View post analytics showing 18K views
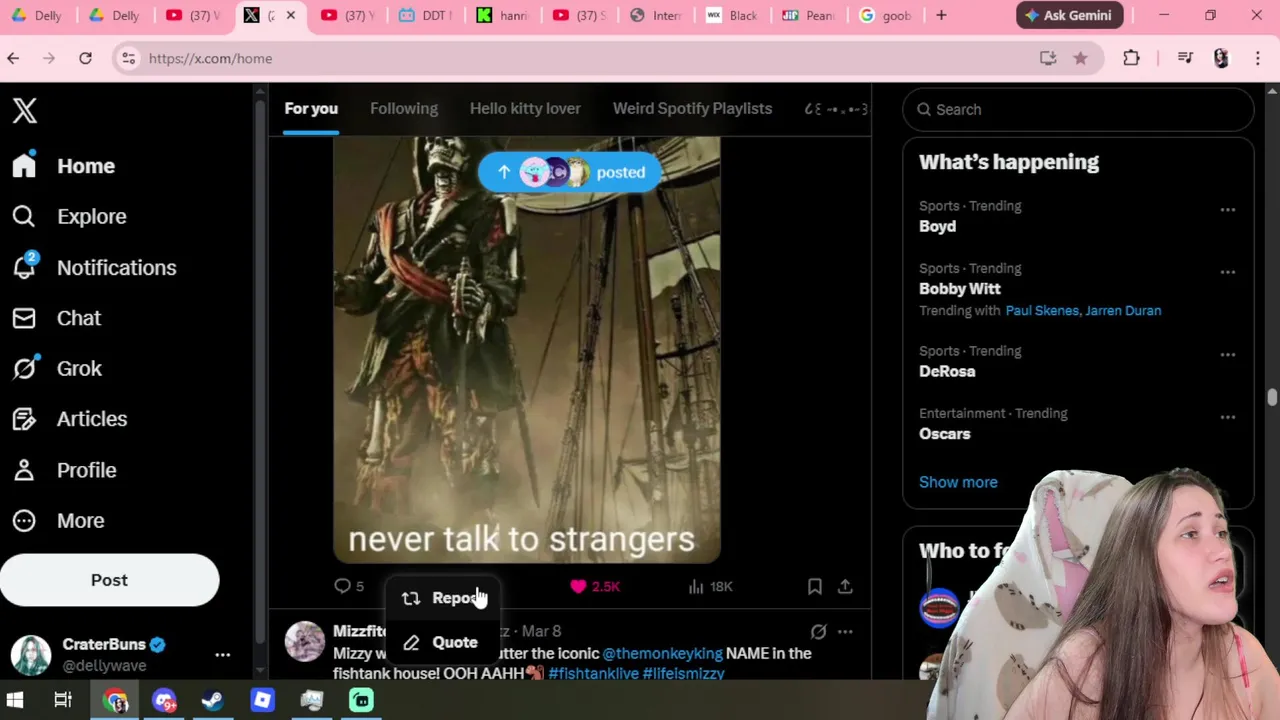This screenshot has width=1280, height=720. (711, 586)
